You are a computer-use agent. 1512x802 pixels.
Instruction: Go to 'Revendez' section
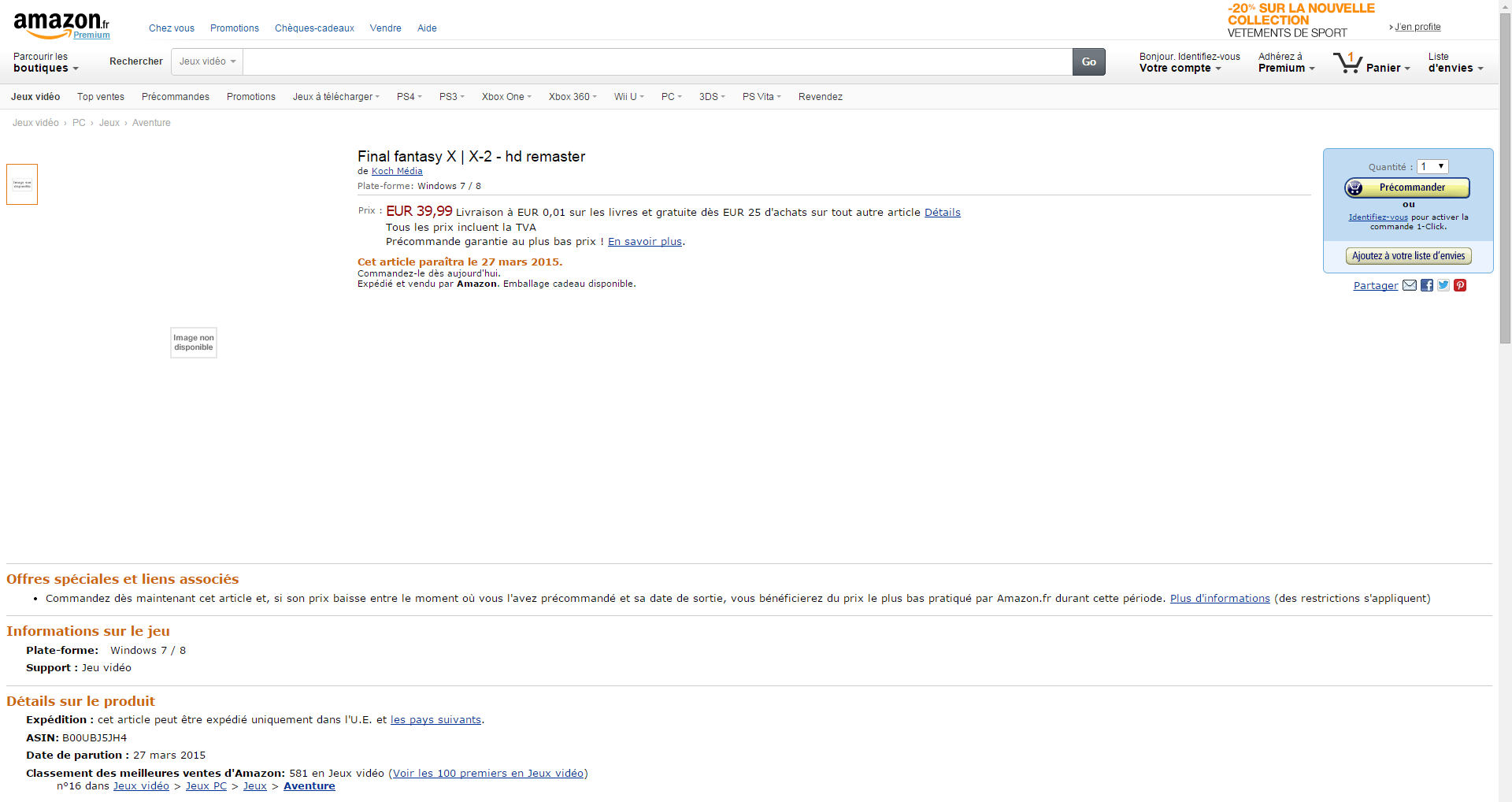(x=821, y=97)
